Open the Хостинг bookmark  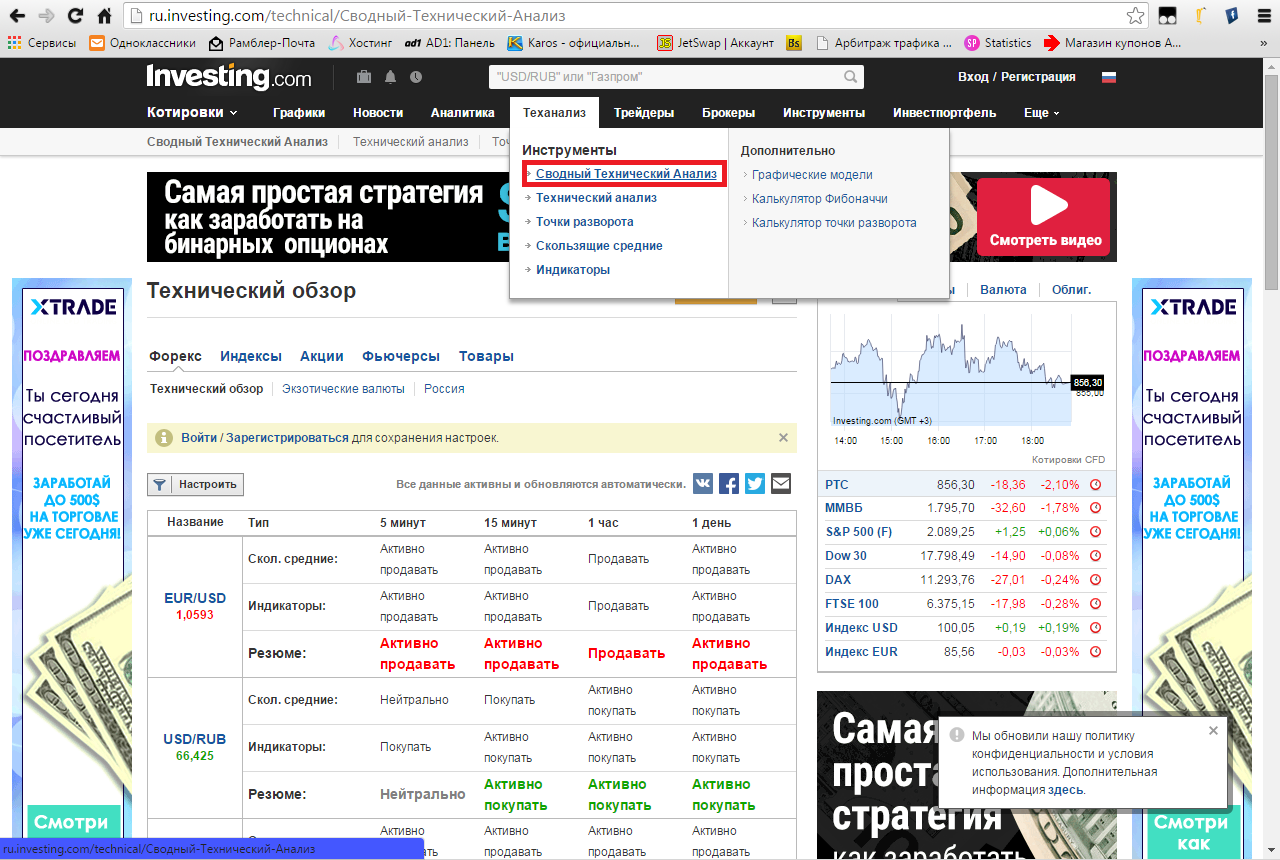point(360,43)
